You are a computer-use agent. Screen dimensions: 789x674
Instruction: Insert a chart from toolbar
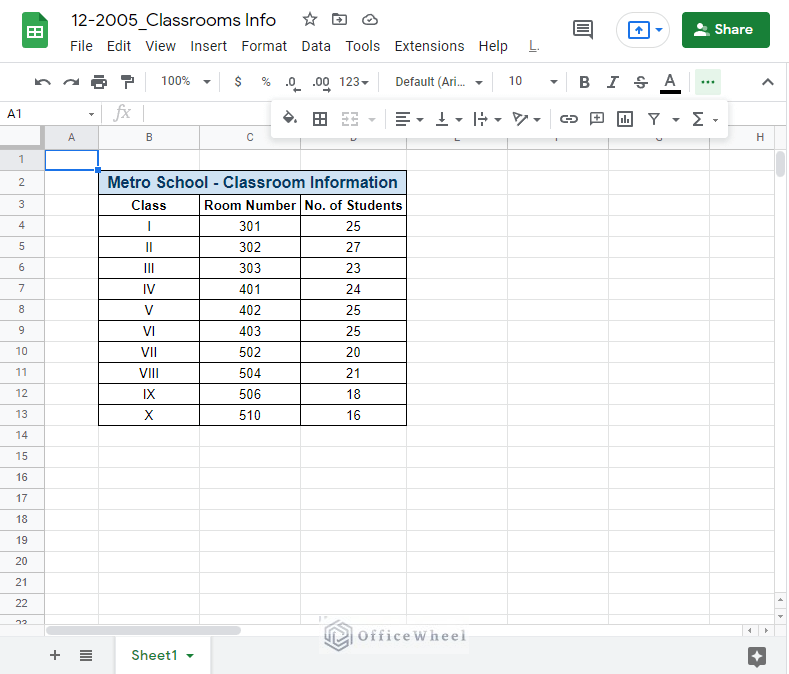pos(625,119)
